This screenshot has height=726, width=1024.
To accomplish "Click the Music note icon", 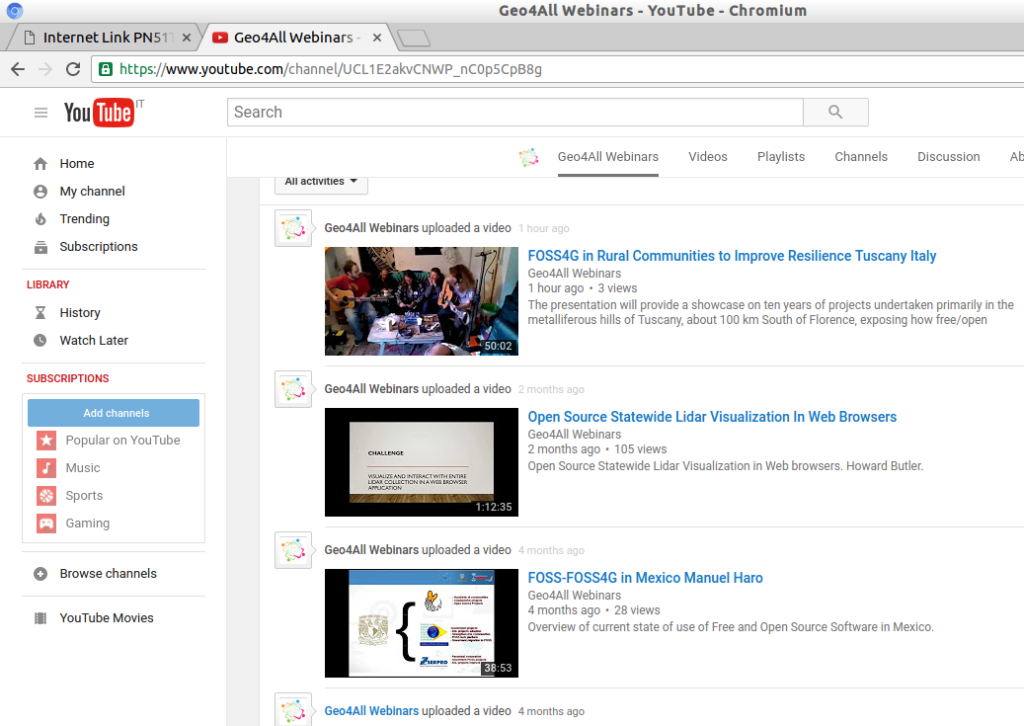I will (x=46, y=468).
